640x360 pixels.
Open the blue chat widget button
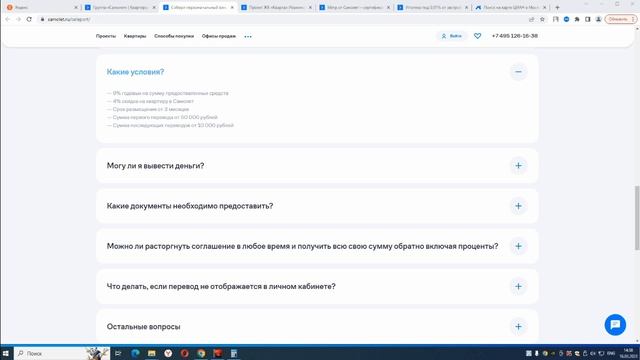615,324
